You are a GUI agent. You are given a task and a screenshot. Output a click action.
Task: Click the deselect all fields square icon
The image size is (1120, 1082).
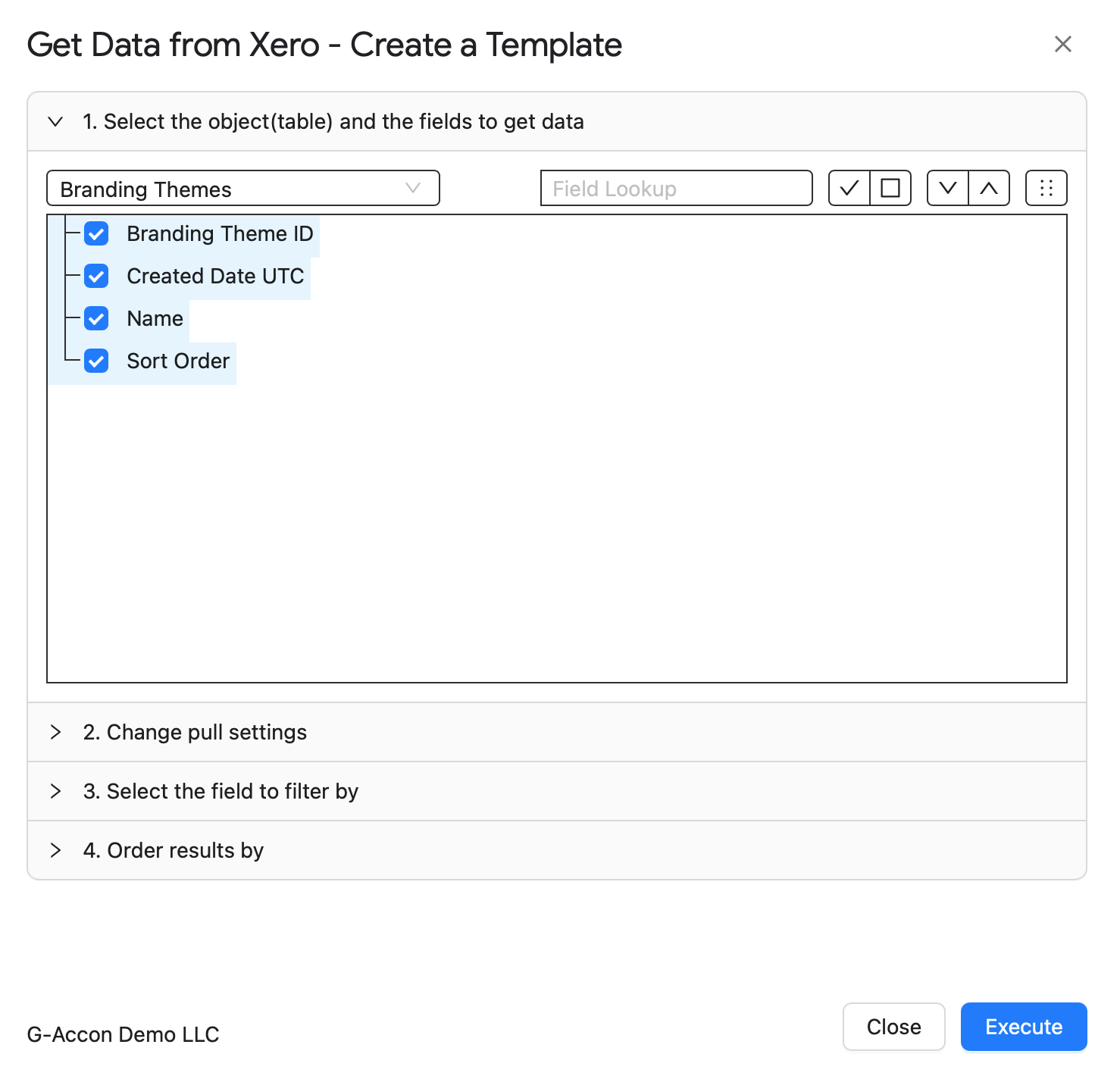coord(890,188)
